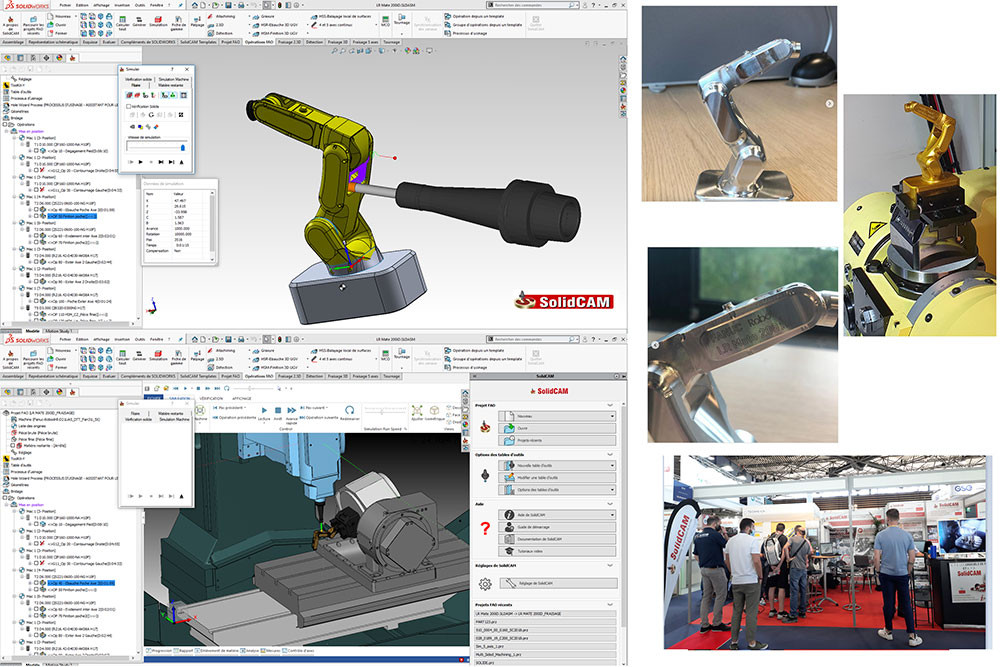Viewport: 1000px width, 667px height.
Task: Click the Réinitialiser icon in simulation toolbar
Action: (348, 412)
